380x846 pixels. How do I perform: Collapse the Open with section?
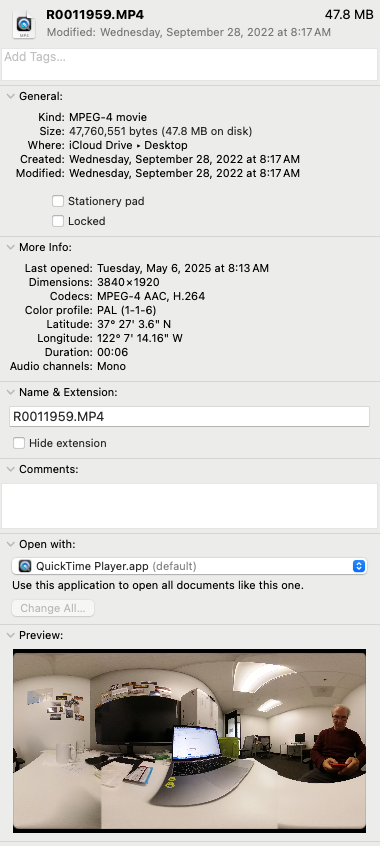point(10,544)
